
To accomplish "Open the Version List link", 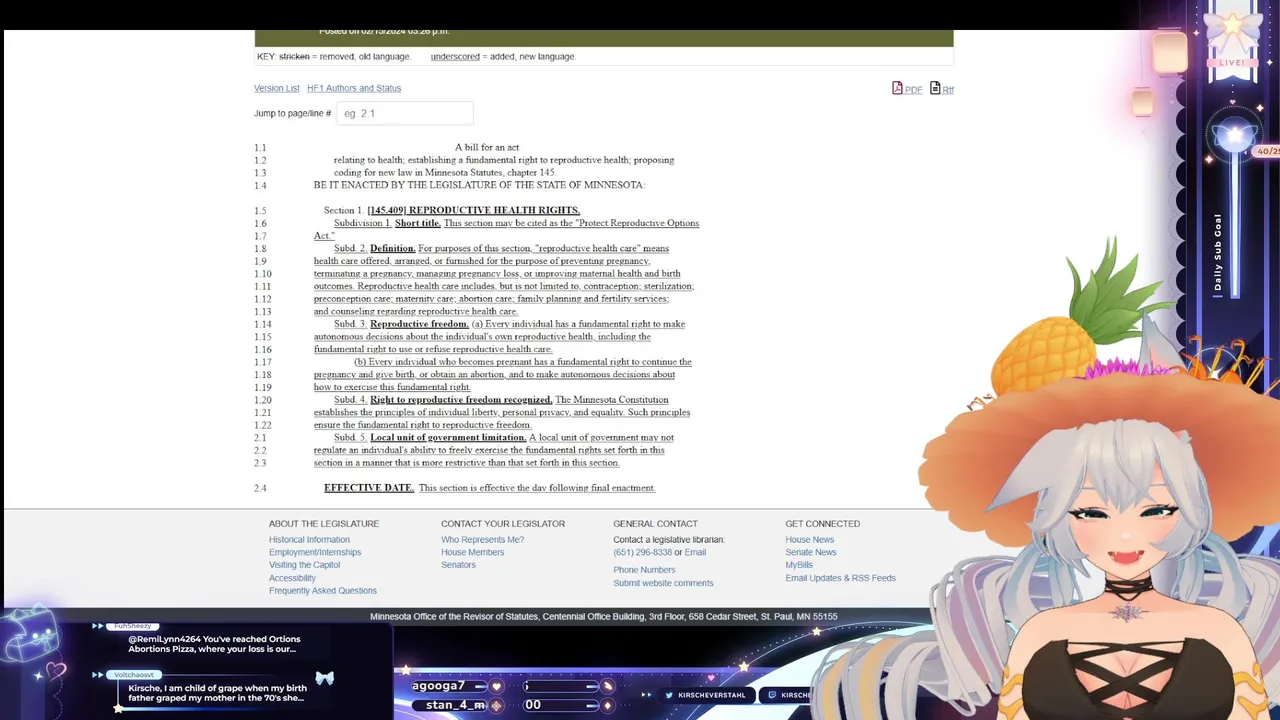I will [x=277, y=88].
